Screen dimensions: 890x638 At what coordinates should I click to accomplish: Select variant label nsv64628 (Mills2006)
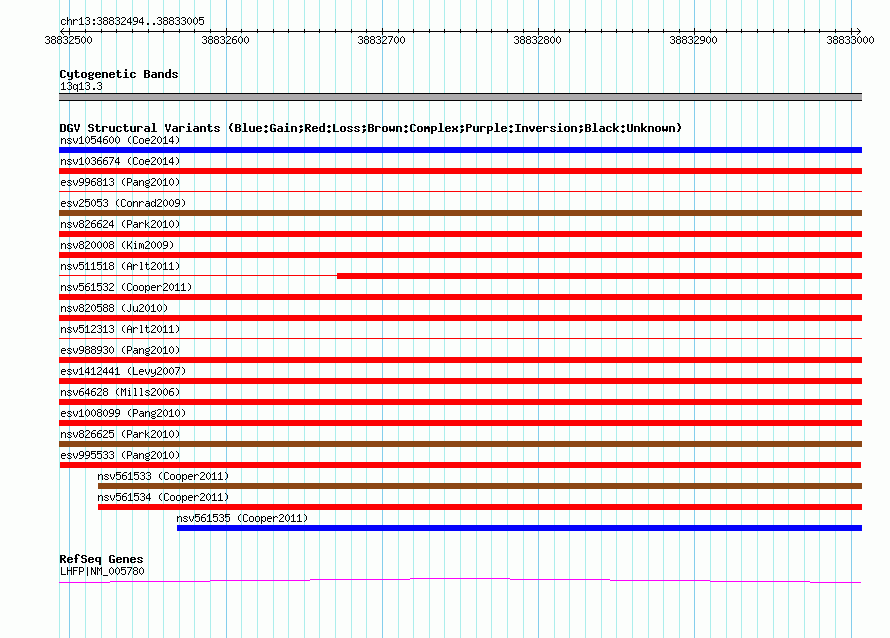pos(120,392)
